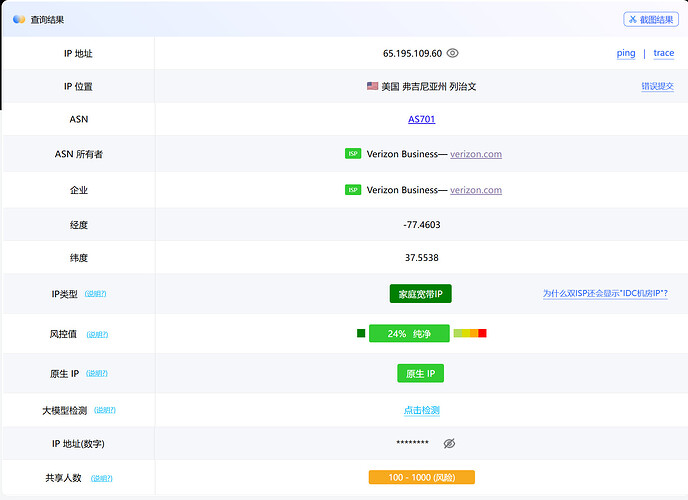The height and width of the screenshot is (500, 688).
Task: Open the AS701 ASN link
Action: 422,119
